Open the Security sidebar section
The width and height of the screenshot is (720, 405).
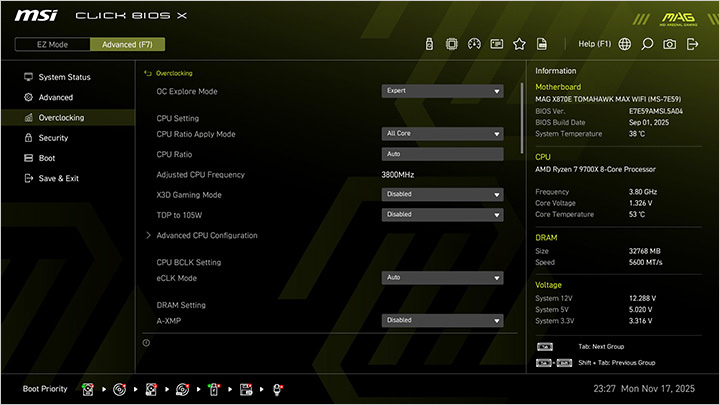point(53,138)
